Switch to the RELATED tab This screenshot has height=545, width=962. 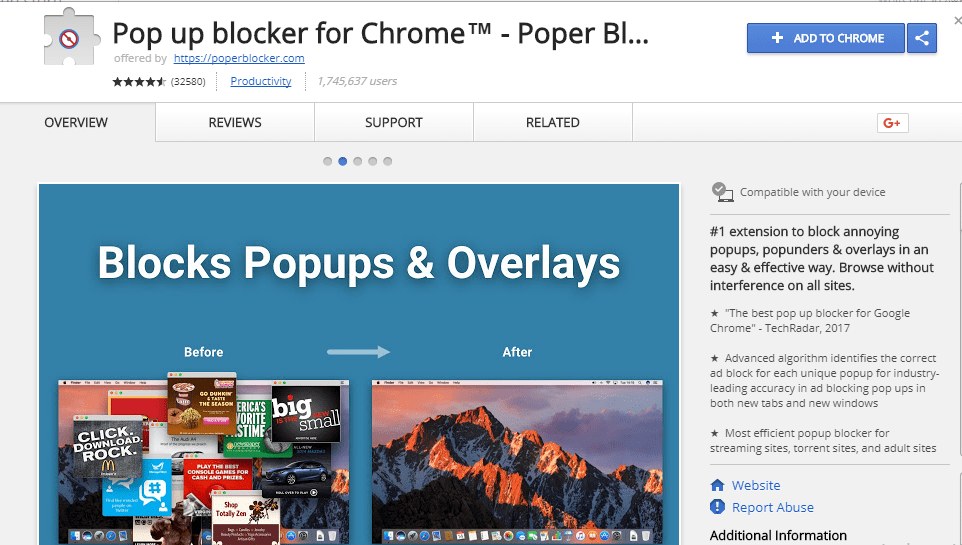tap(553, 123)
